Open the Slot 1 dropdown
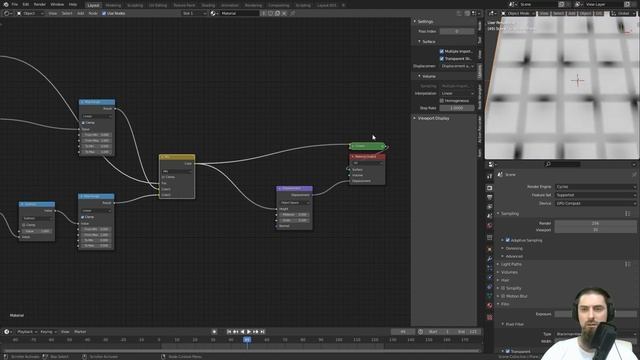Image resolution: width=640 pixels, height=360 pixels. (194, 13)
